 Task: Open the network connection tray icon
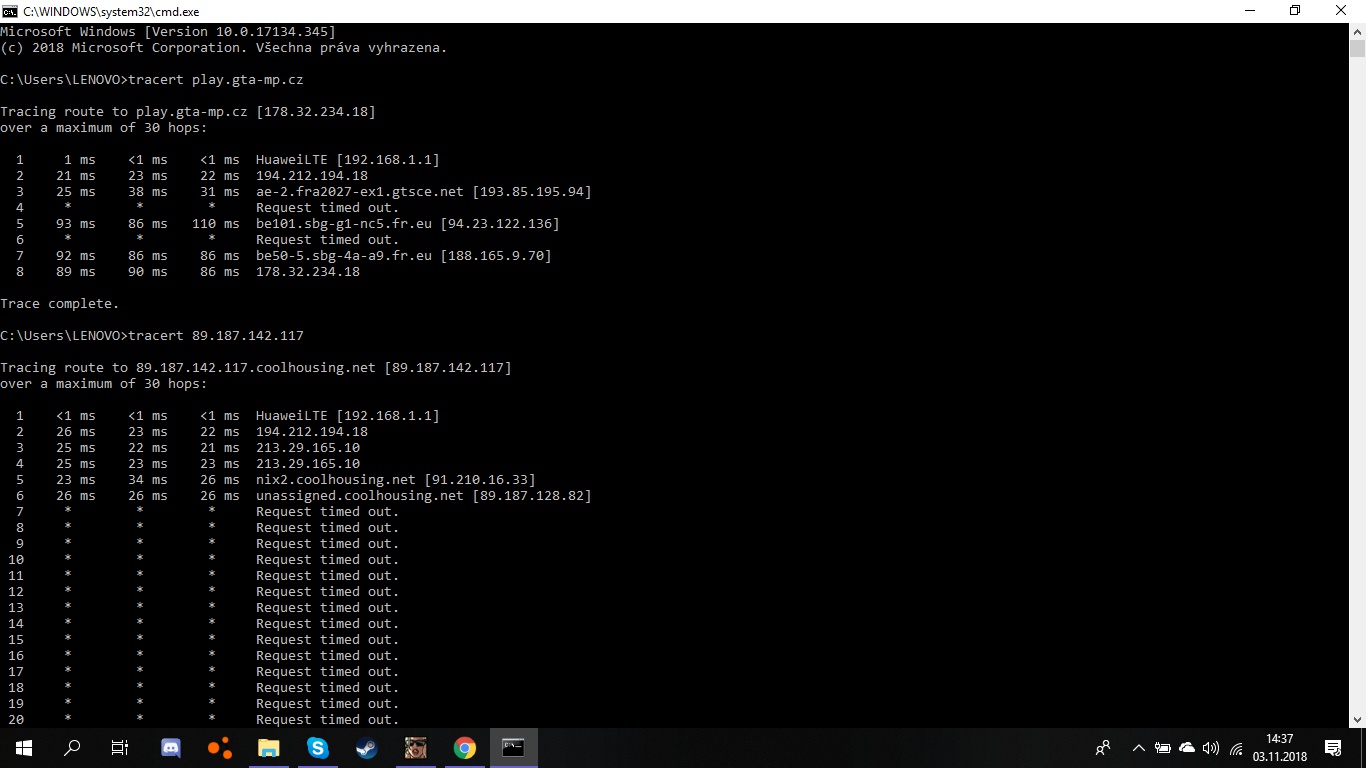tap(1236, 748)
